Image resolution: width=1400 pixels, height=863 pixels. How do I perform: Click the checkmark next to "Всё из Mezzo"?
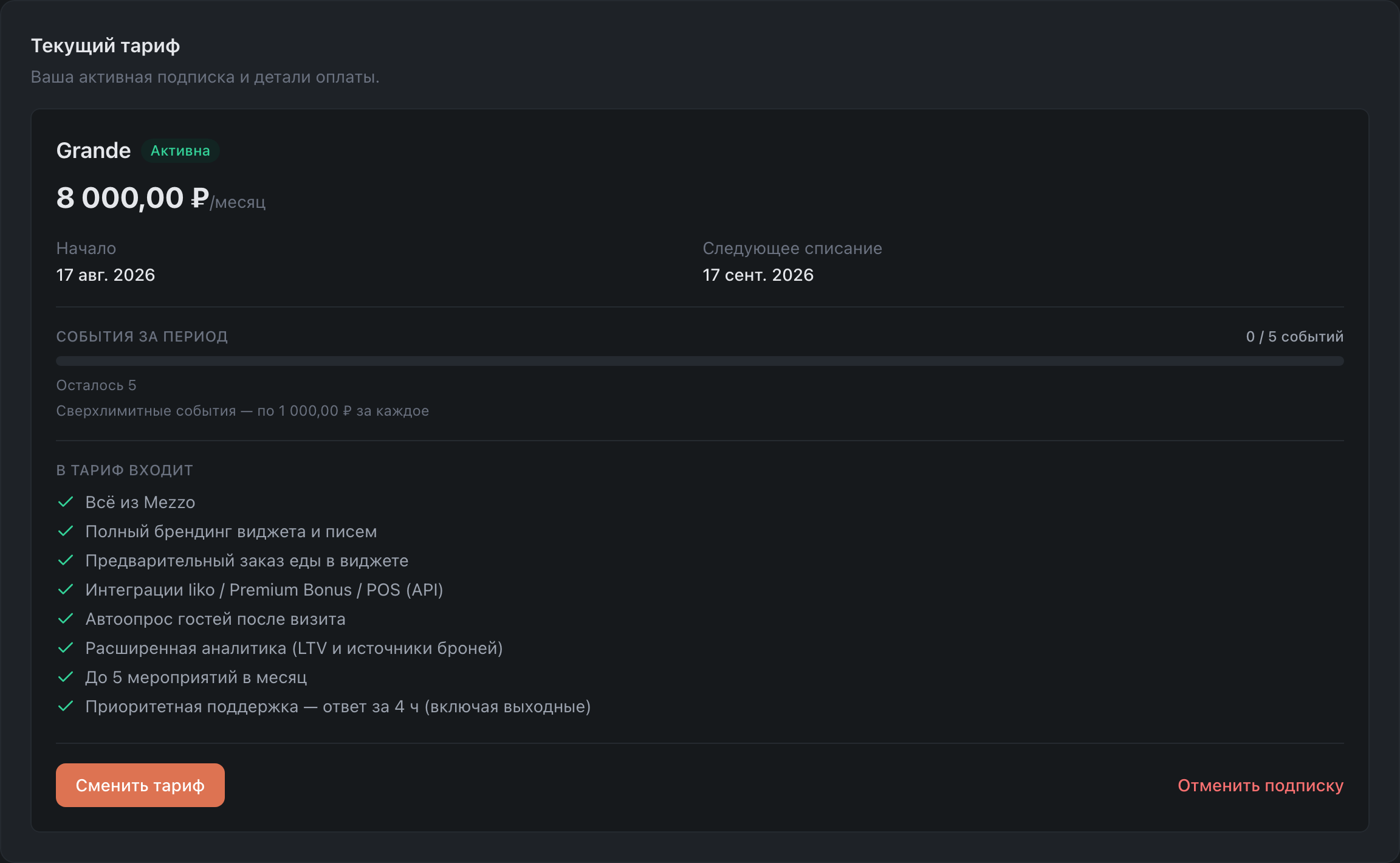tap(66, 502)
